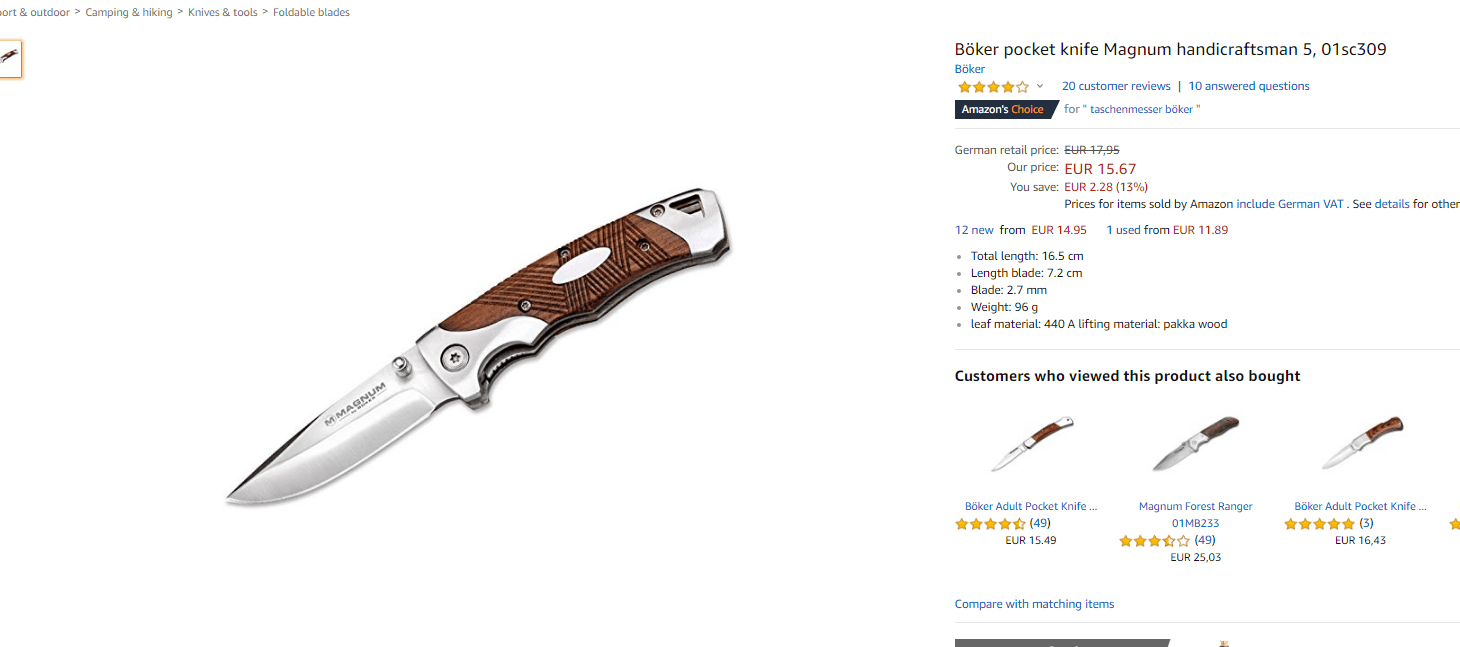Click the product star rating icons

(x=993, y=87)
